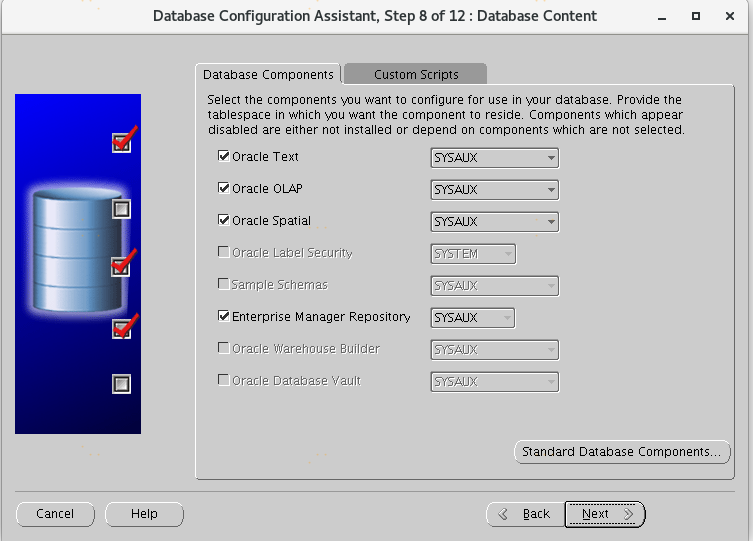Viewport: 753px width, 541px height.
Task: Maximize the Database Configuration Assistant window
Action: click(x=695, y=16)
